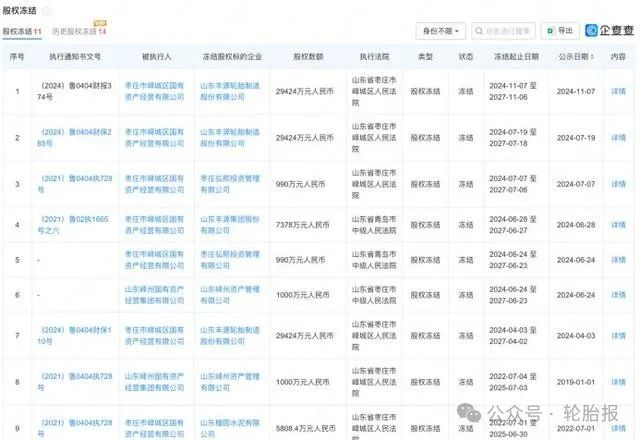640x440 pixels.
Task: Click the 企查查 logo
Action: tap(609, 30)
